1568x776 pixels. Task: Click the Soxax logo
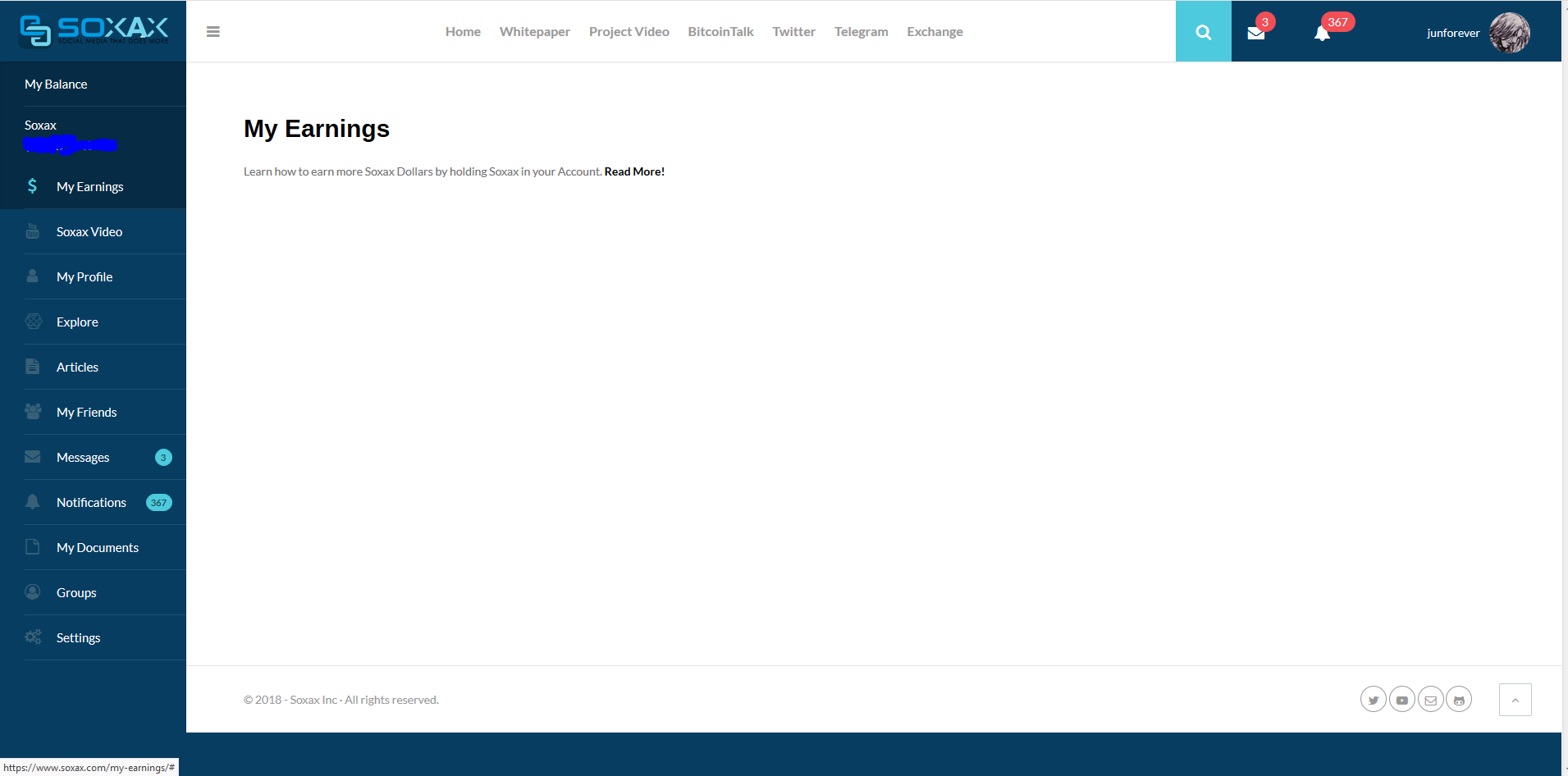(x=94, y=31)
